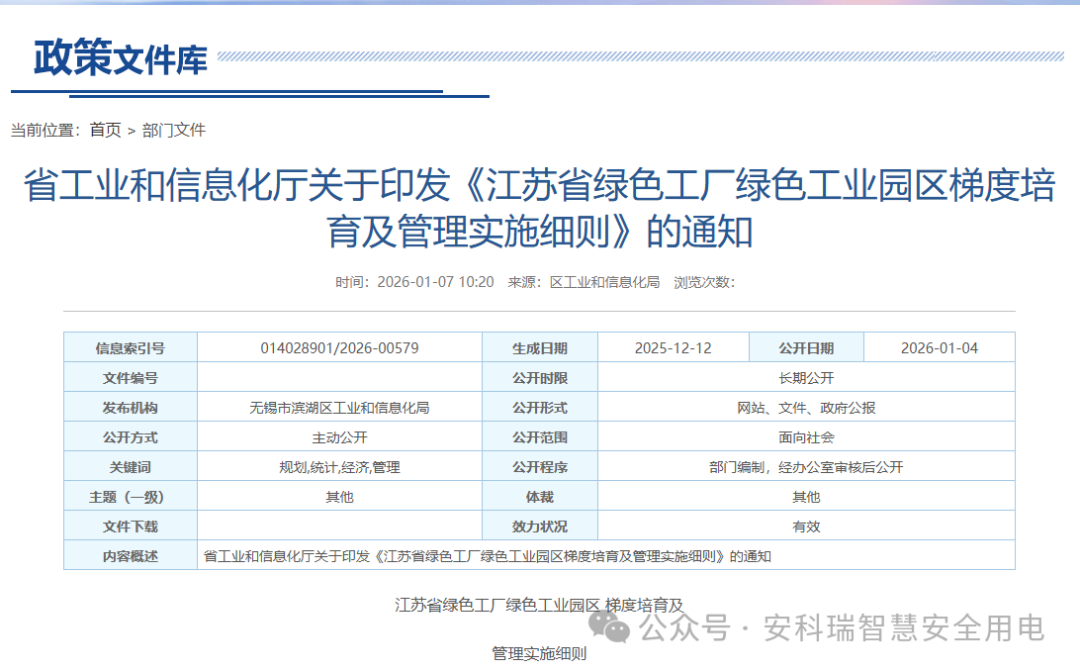Click the 生成日期 header cell
The height and width of the screenshot is (671, 1080).
[x=540, y=348]
